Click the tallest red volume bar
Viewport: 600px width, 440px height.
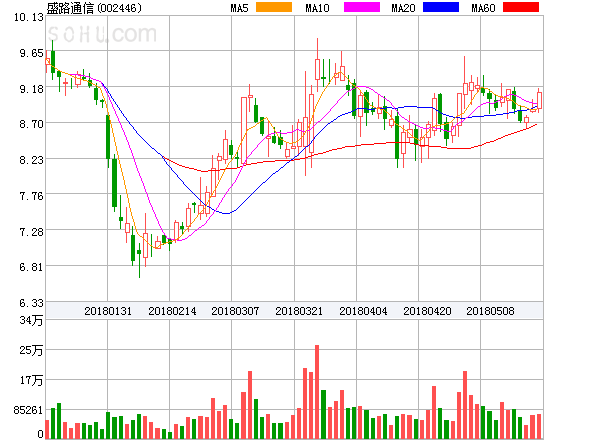[x=317, y=392]
